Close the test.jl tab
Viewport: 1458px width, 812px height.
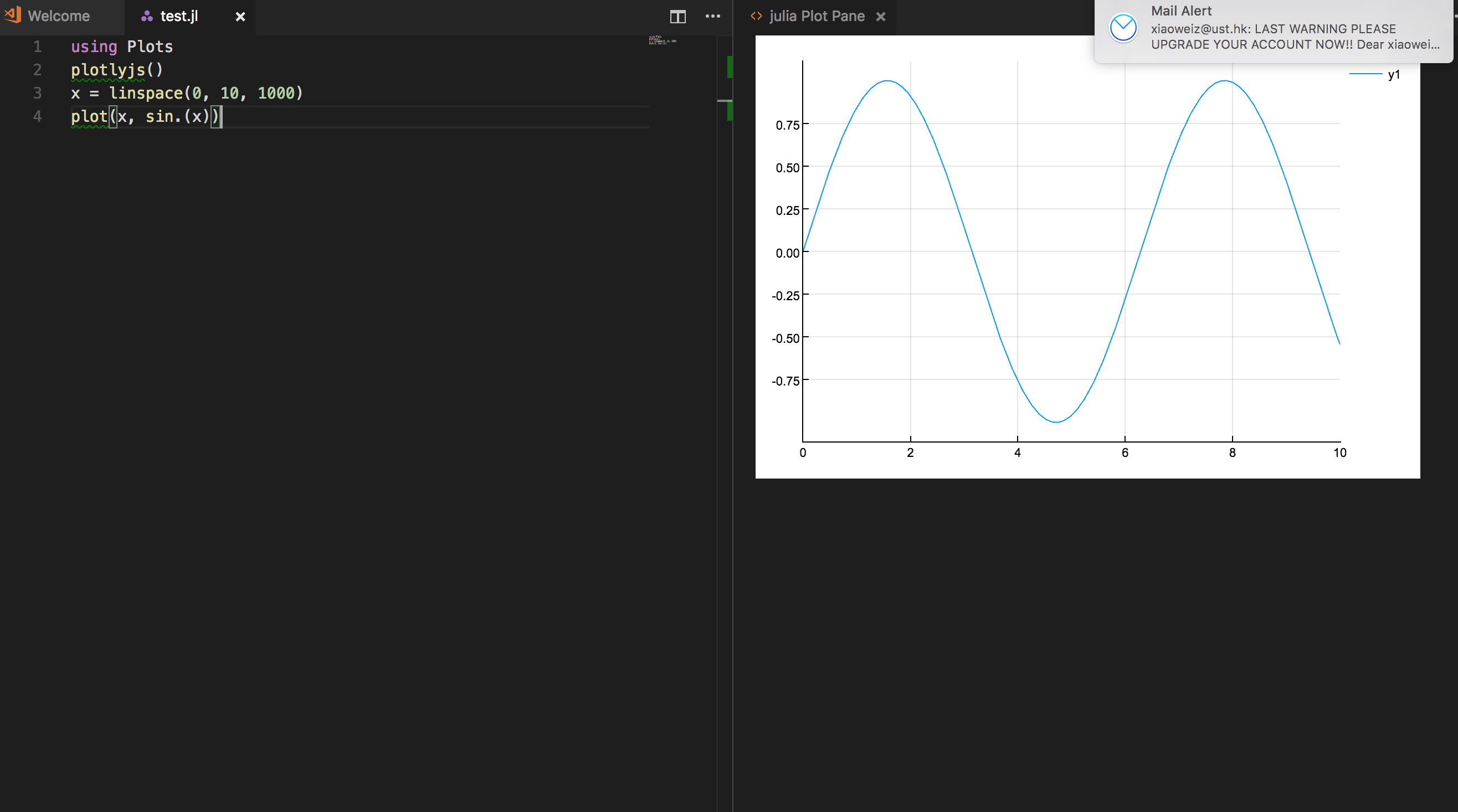(239, 17)
